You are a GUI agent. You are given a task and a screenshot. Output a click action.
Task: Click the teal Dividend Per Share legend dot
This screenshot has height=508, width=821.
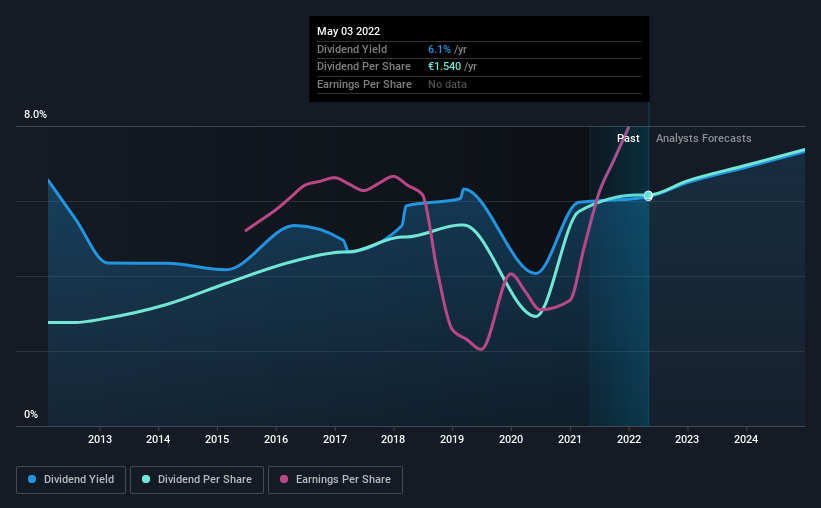pyautogui.click(x=146, y=479)
